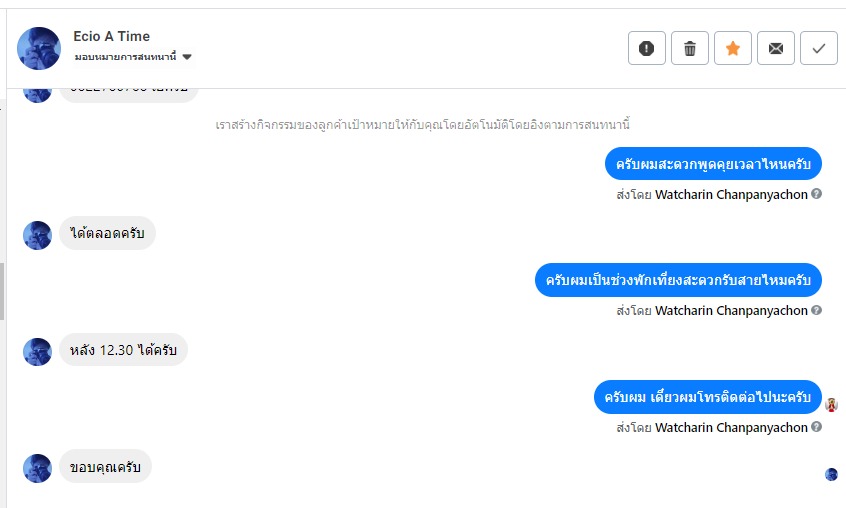Select the blue message asking convenient time
Screen dimensions: 846x508
(x=713, y=164)
